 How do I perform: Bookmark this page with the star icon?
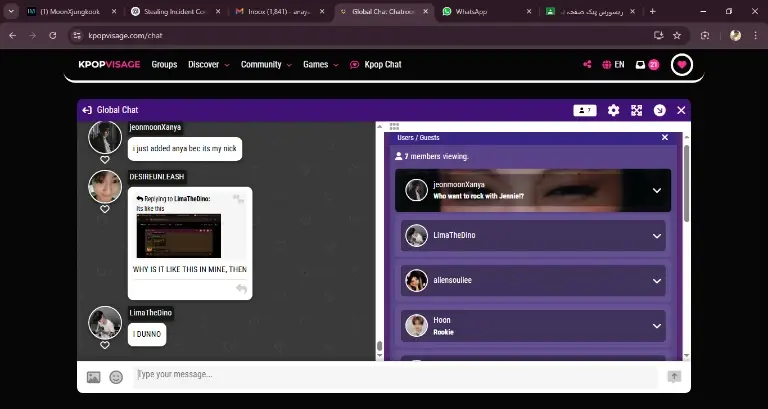pyautogui.click(x=677, y=35)
